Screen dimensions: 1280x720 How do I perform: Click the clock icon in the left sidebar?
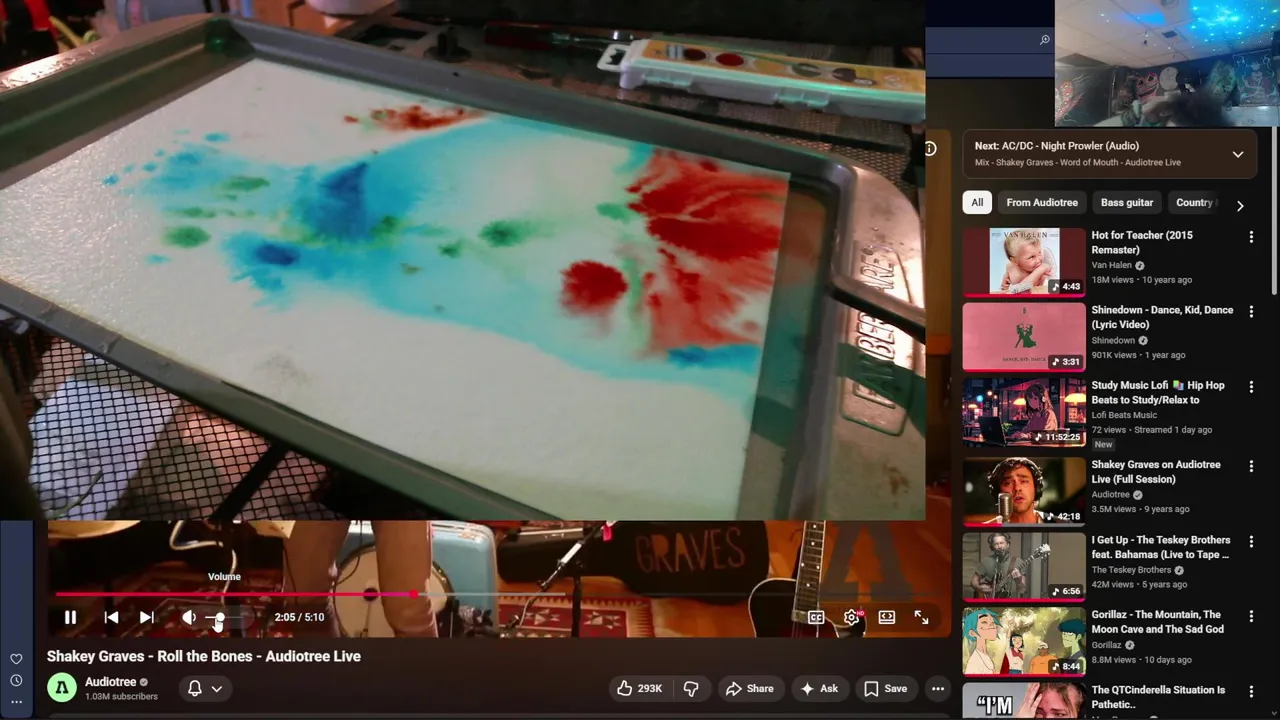(x=16, y=681)
